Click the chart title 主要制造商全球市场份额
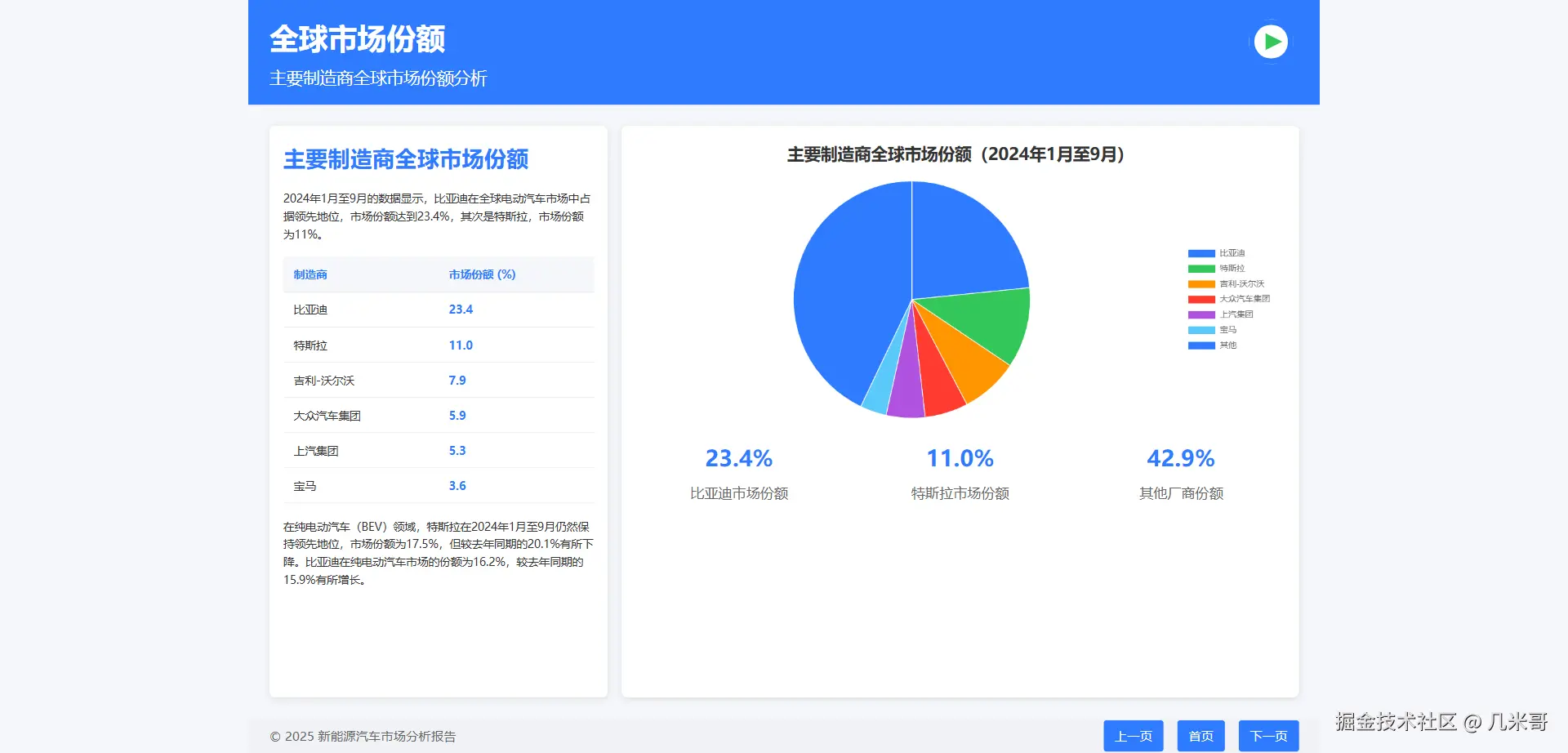The width and height of the screenshot is (1568, 753). point(954,154)
